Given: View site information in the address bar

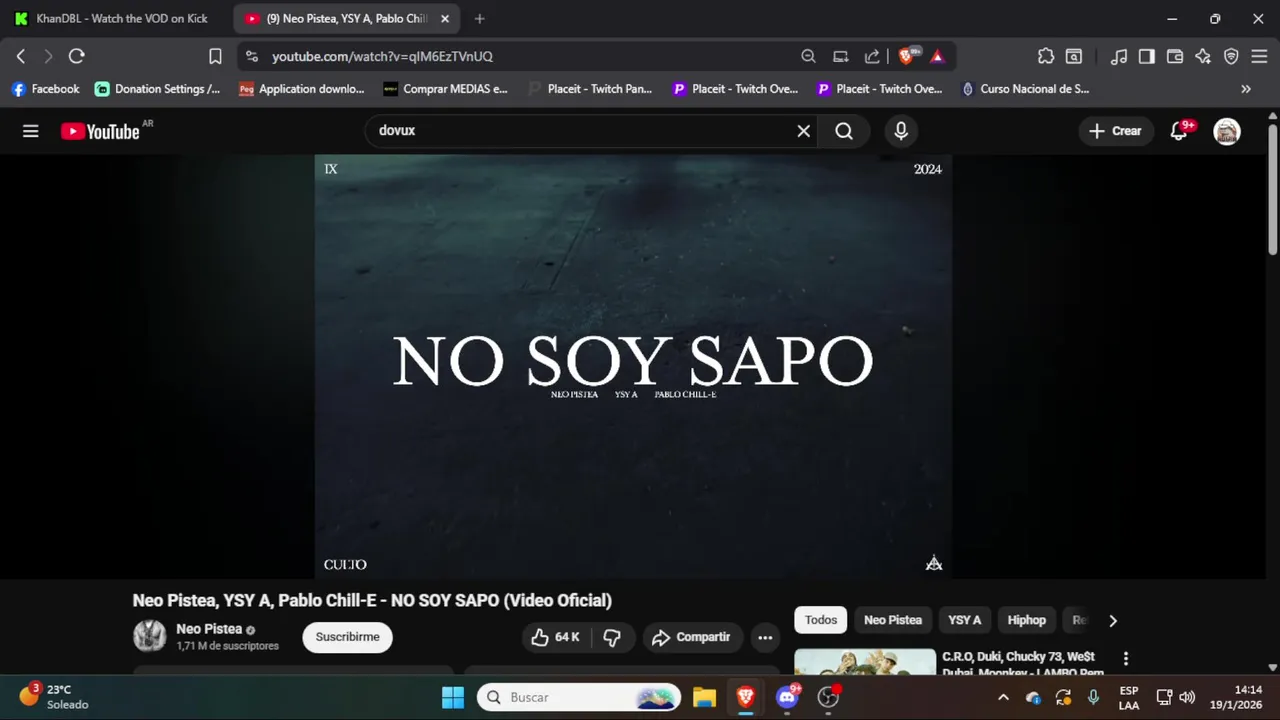Looking at the screenshot, I should (x=251, y=56).
